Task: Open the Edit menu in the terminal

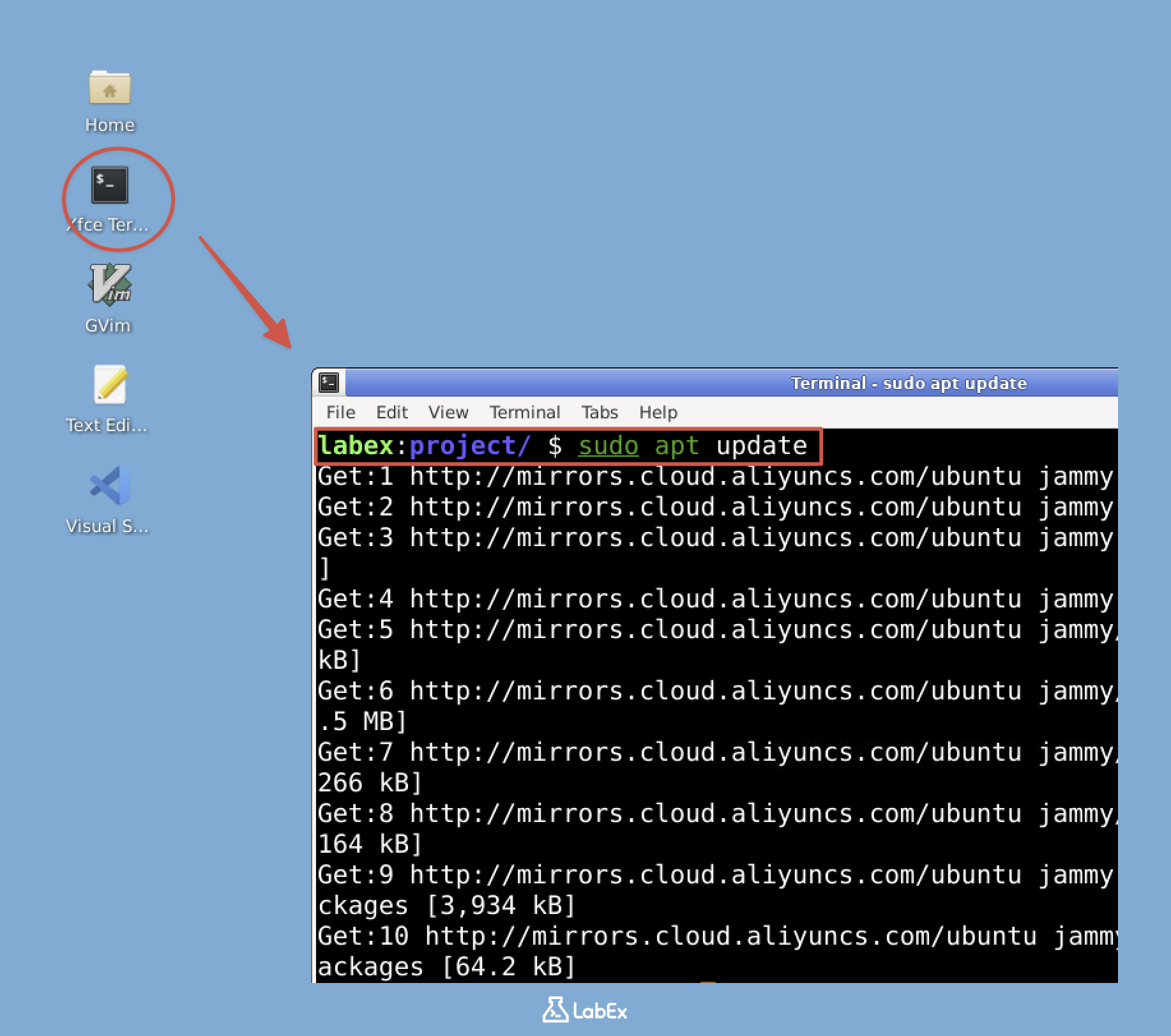Action: tap(391, 412)
